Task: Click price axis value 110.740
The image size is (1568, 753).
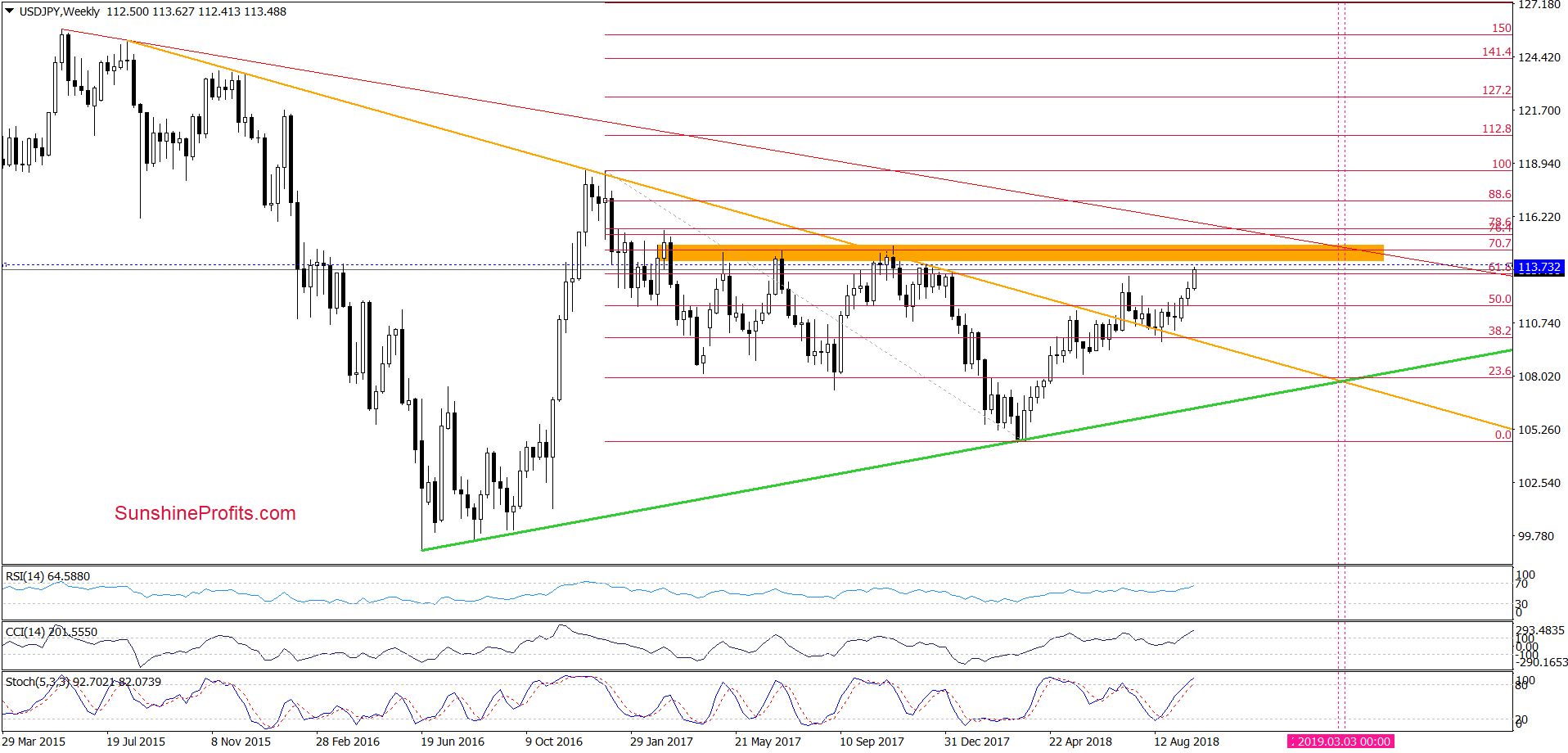Action: point(1539,323)
